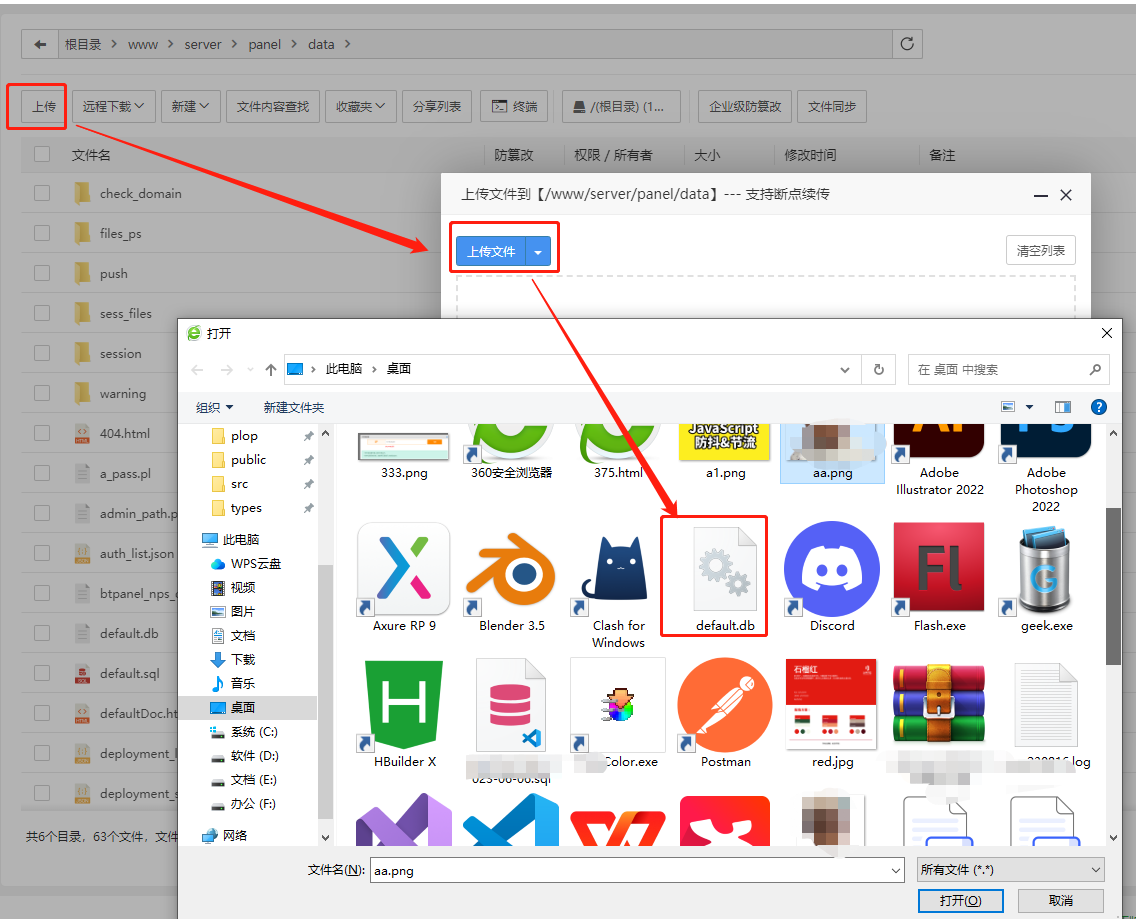
Task: Refresh the file manager path
Action: (x=907, y=44)
